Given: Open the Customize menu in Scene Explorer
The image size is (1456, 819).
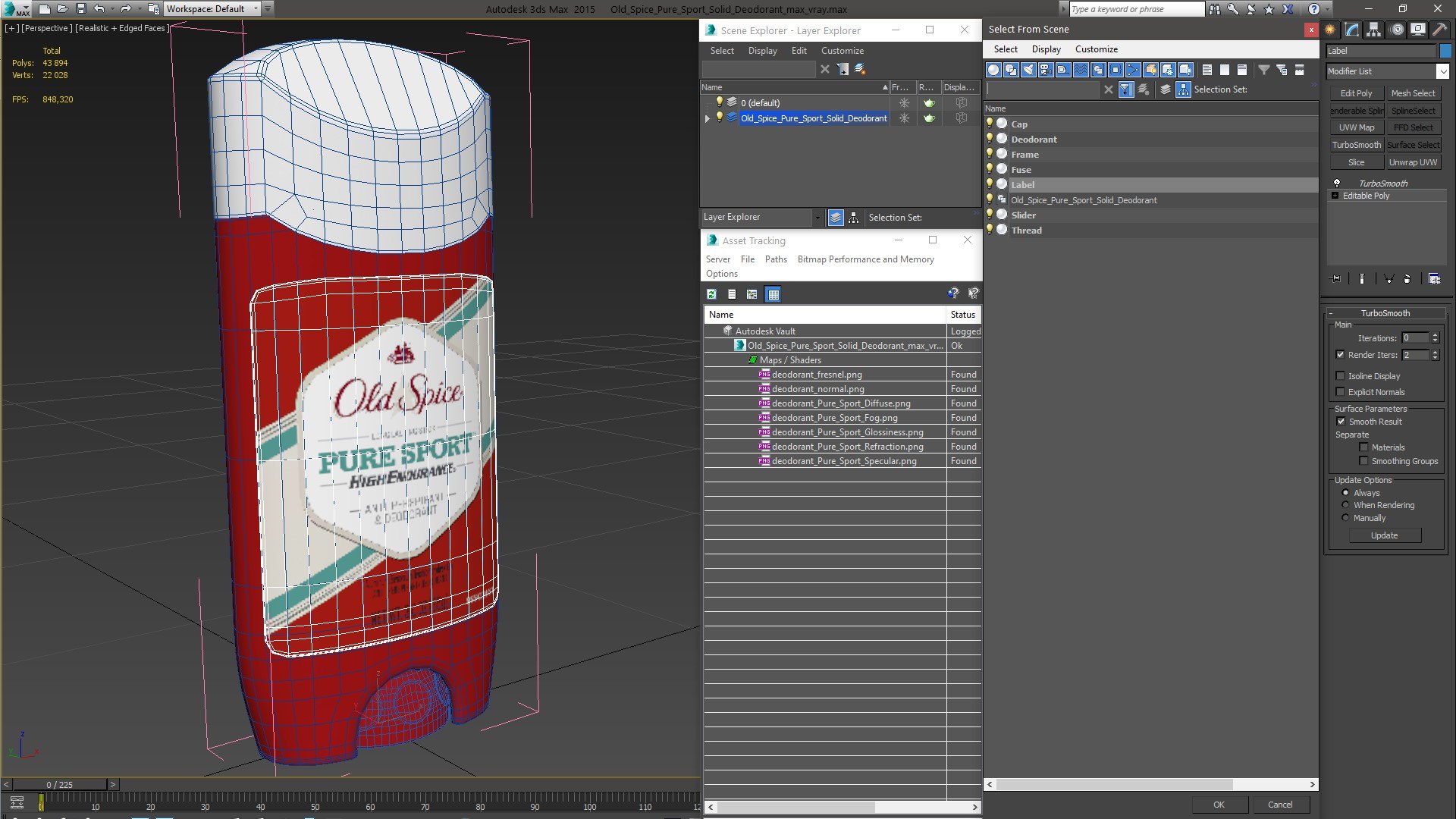Looking at the screenshot, I should pyautogui.click(x=842, y=51).
